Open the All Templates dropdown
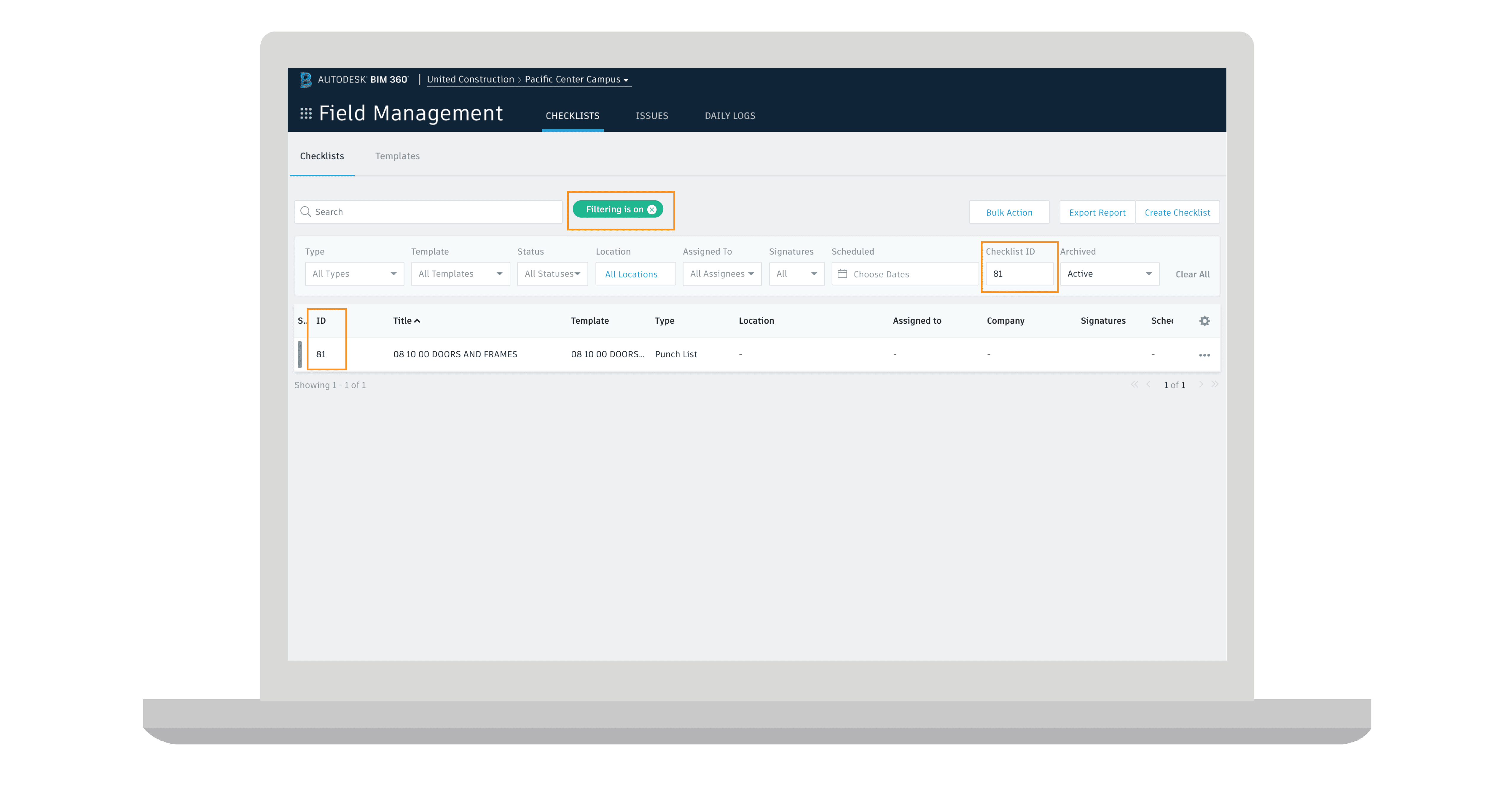Screen dimensions: 1512x788 coord(460,274)
